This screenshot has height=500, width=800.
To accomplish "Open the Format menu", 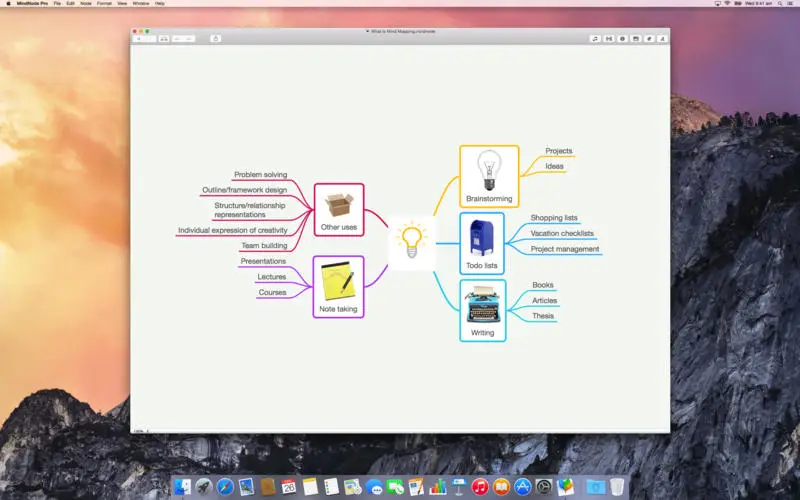I will [x=104, y=4].
